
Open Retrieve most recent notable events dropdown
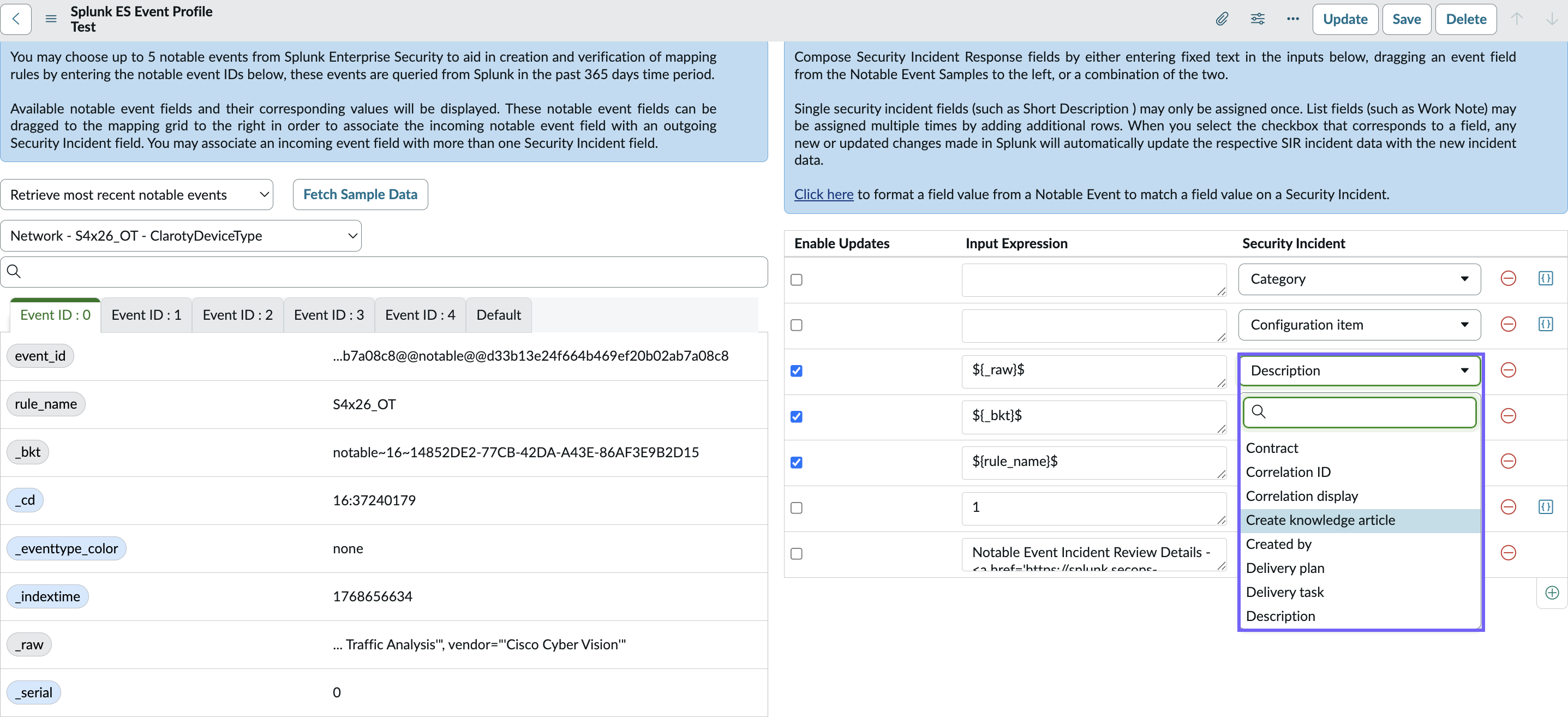(x=137, y=195)
